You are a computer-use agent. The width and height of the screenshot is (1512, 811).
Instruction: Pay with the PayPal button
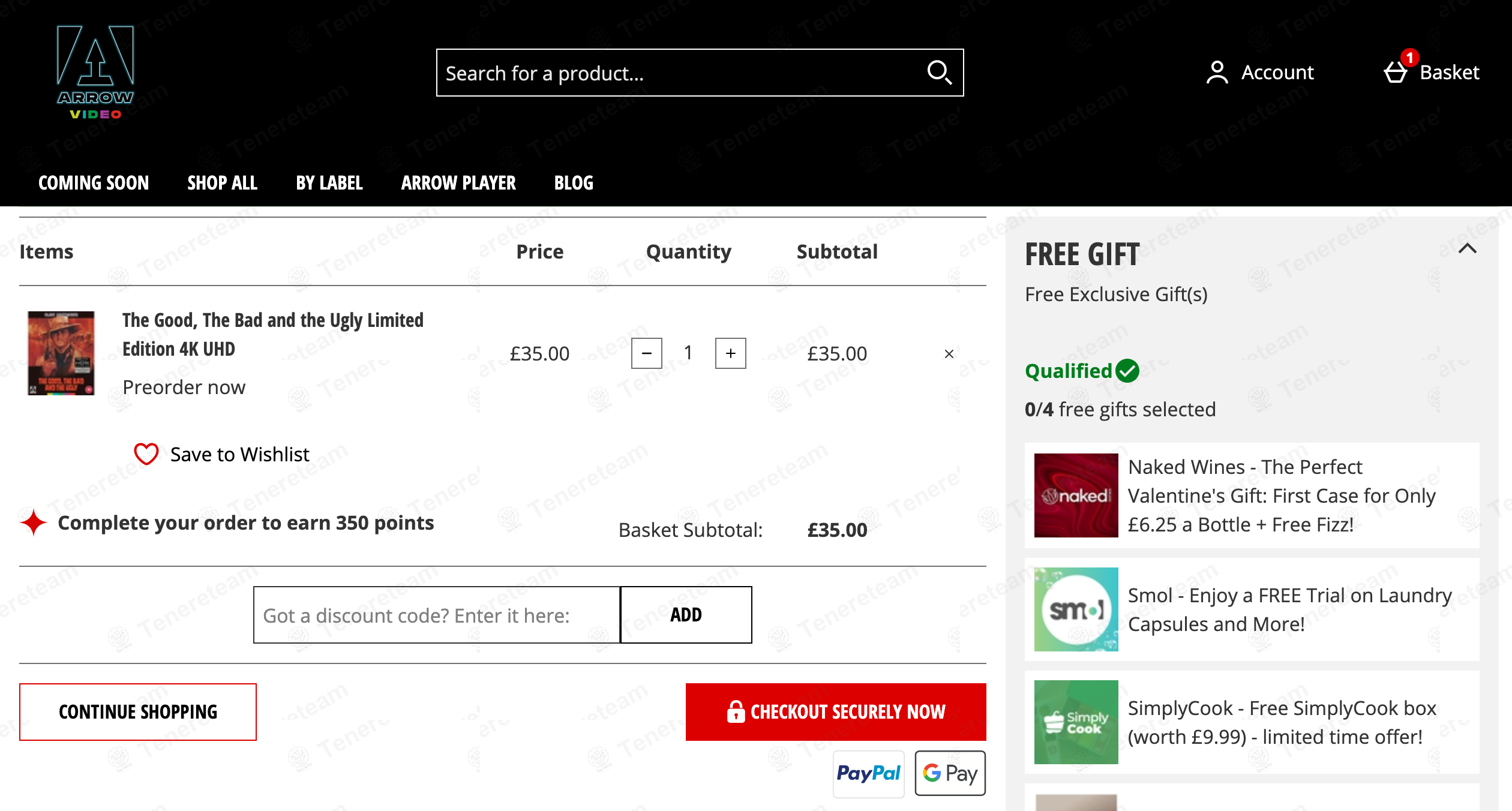(x=868, y=773)
